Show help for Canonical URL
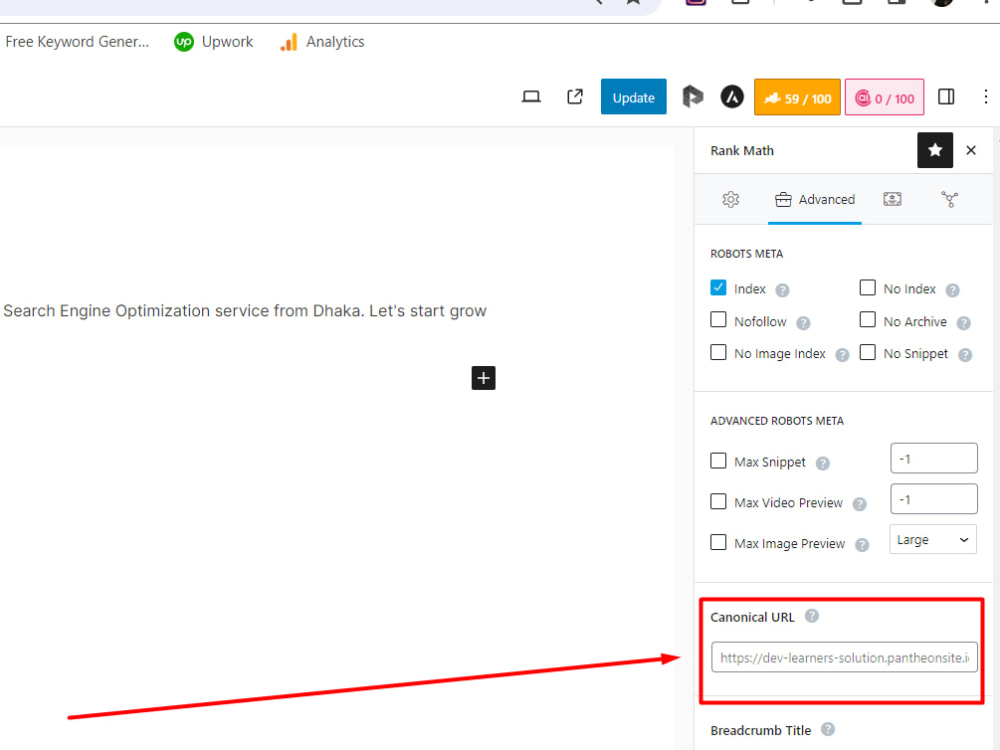 pos(812,616)
